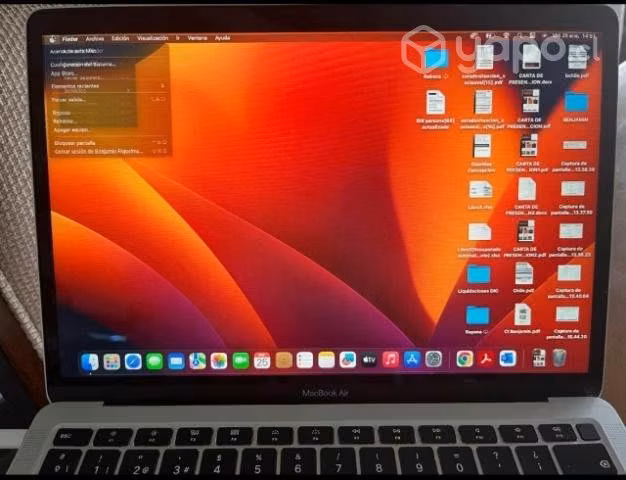This screenshot has width=626, height=480.
Task: Open Finder from the Dock
Action: 90,362
